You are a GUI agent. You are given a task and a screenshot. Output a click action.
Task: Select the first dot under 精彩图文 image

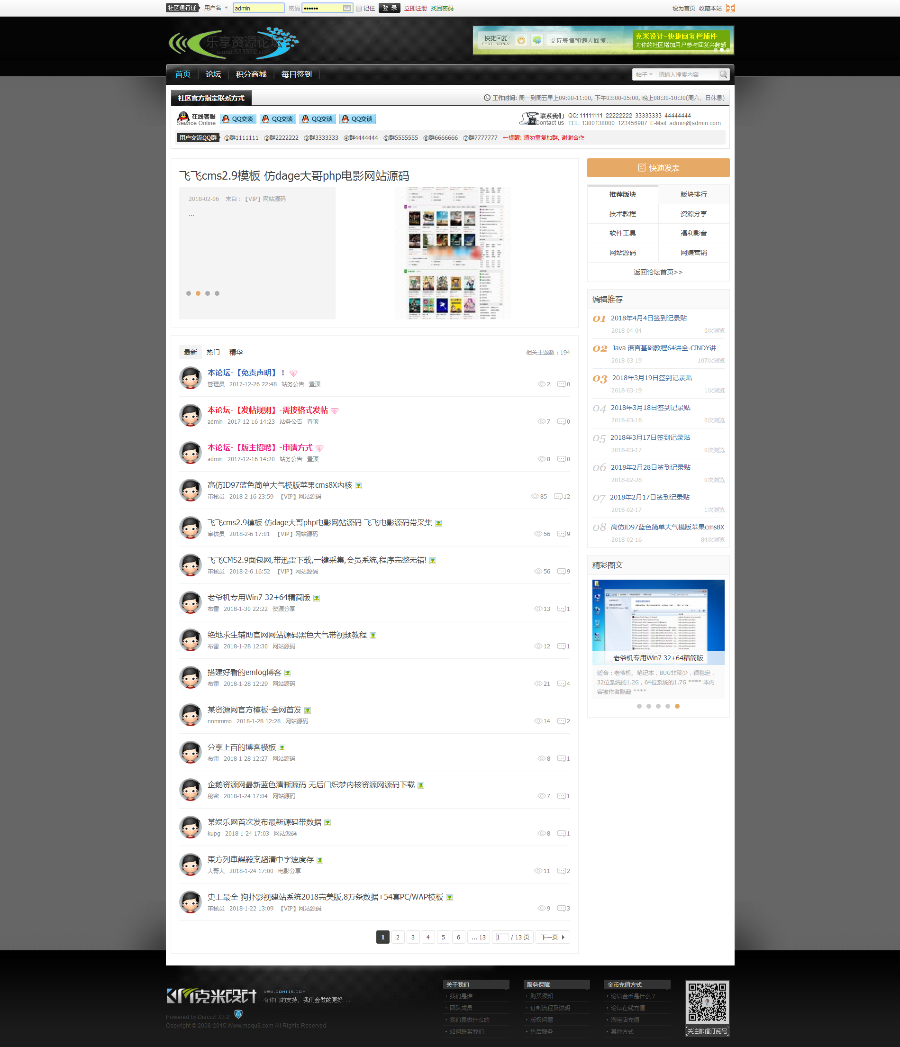(639, 706)
